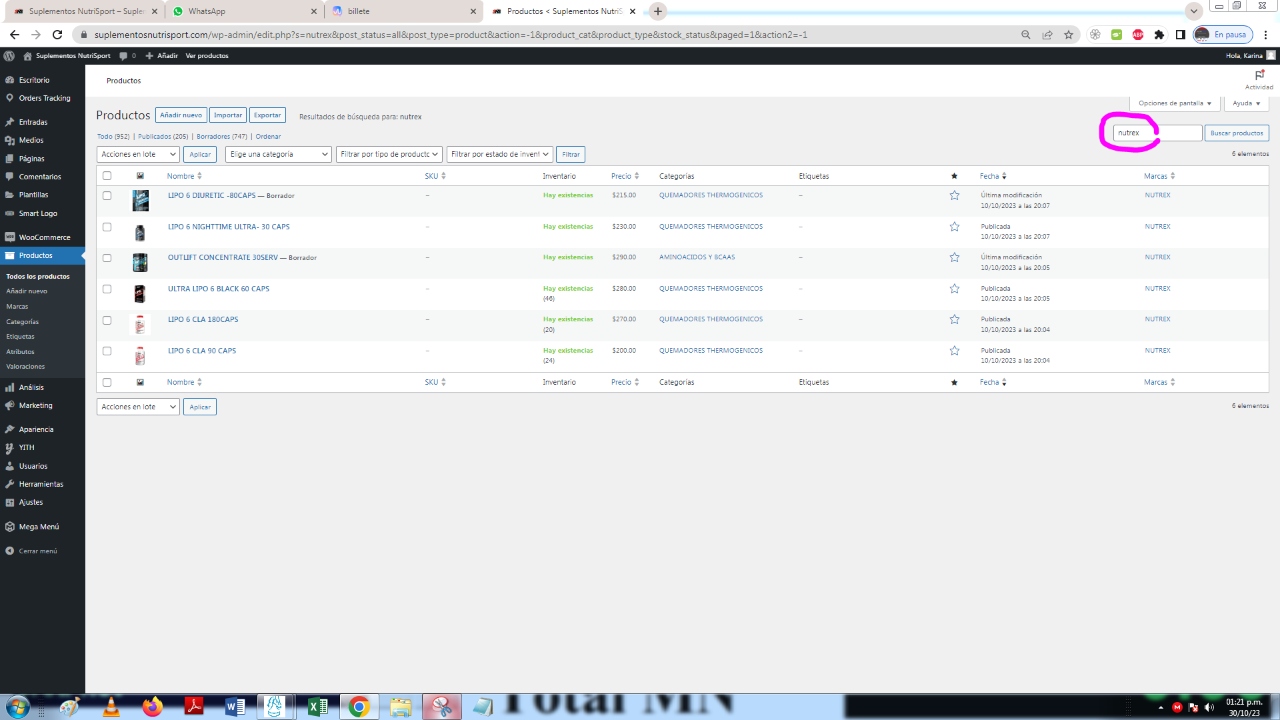
Task: Click the Buscar productos button
Action: [x=1236, y=133]
